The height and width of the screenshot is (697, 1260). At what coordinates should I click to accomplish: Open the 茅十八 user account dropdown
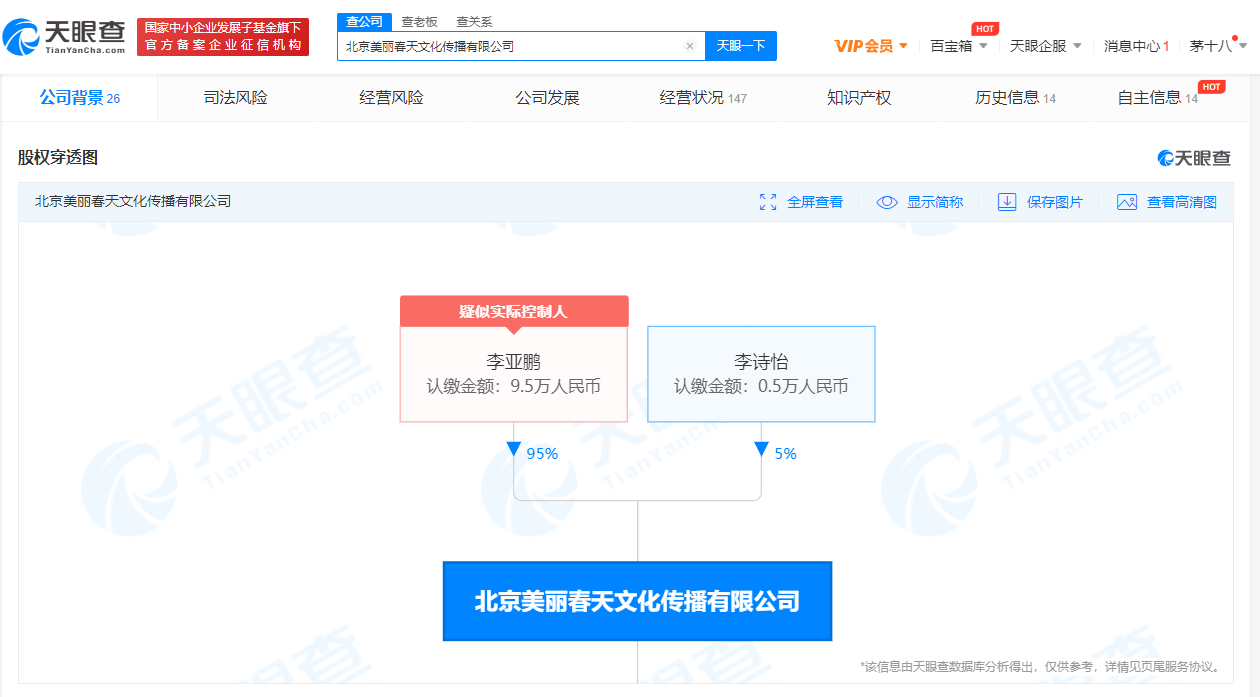(1217, 46)
